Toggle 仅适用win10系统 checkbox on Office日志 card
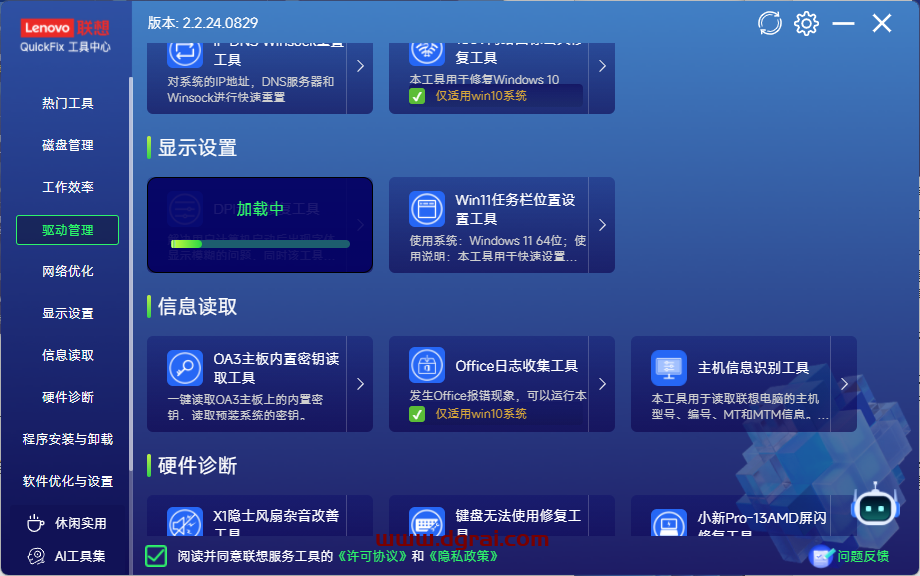Viewport: 920px width, 576px height. (x=417, y=414)
